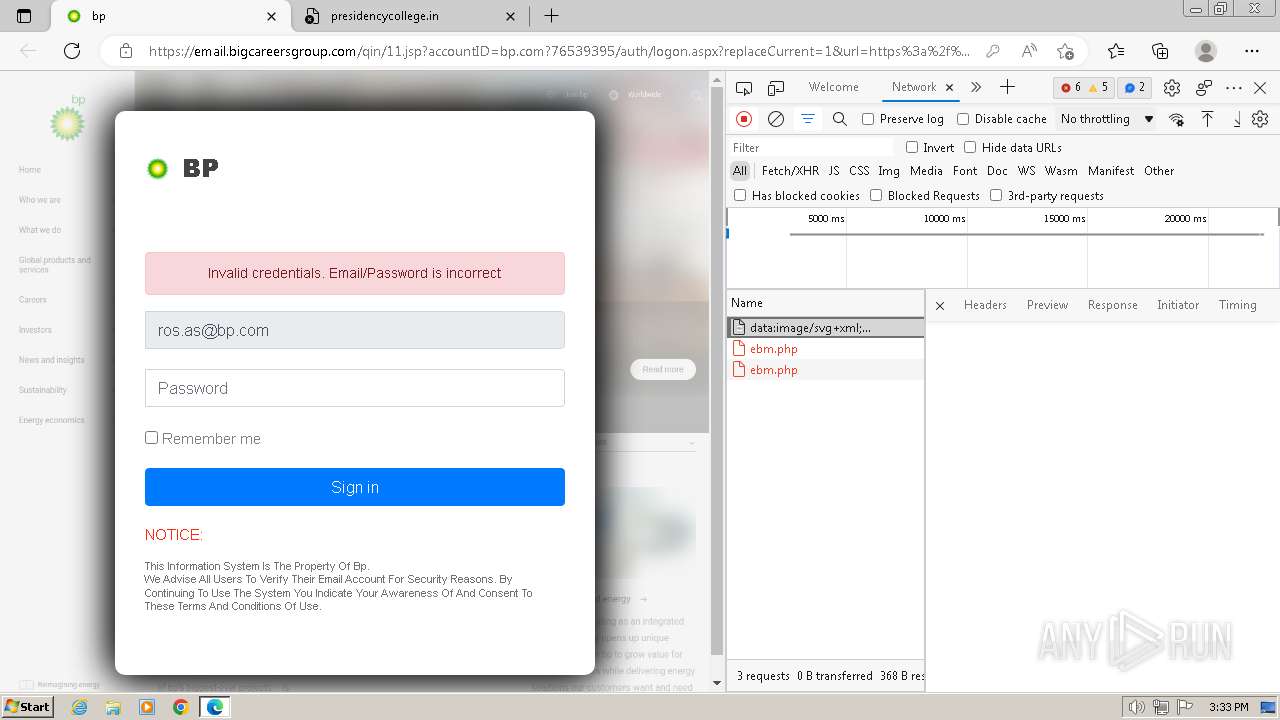Open the Collections icon

1160,51
